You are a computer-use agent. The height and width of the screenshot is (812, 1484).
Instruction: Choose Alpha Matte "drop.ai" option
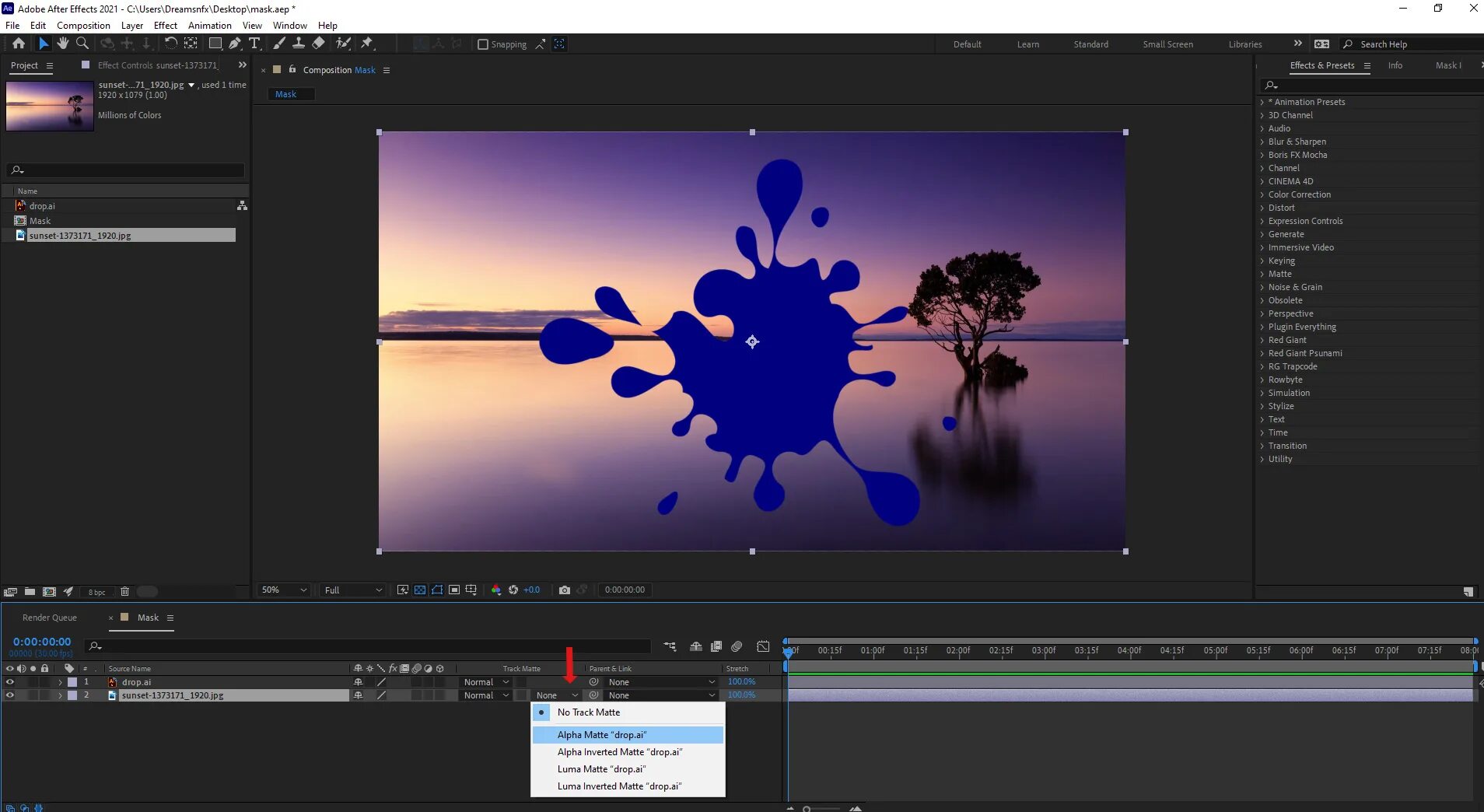point(601,735)
